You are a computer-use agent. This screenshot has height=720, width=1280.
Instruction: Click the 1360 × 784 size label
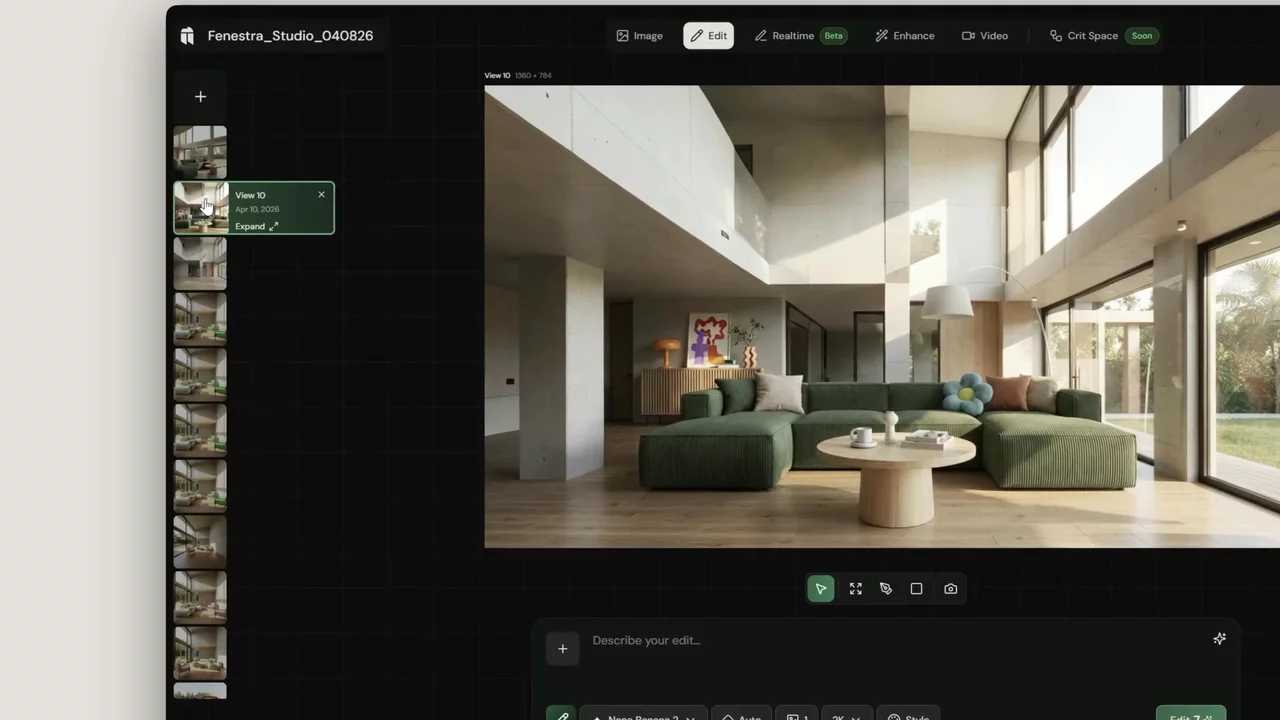tap(533, 75)
